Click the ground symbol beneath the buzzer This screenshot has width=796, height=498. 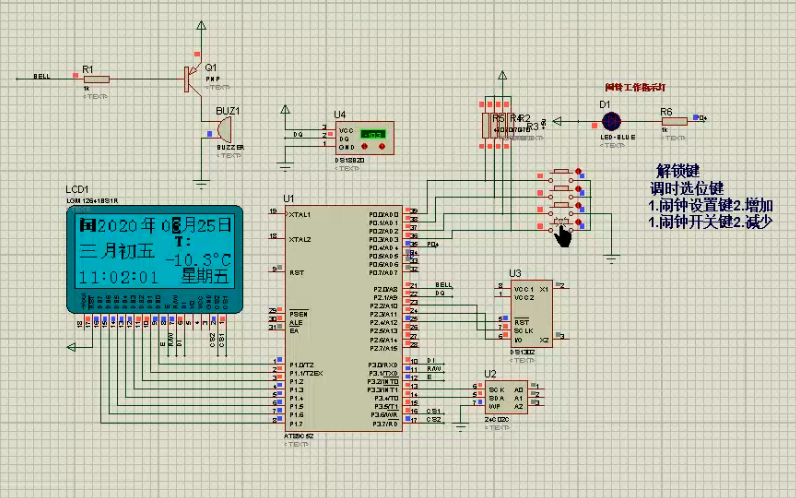tap(202, 184)
